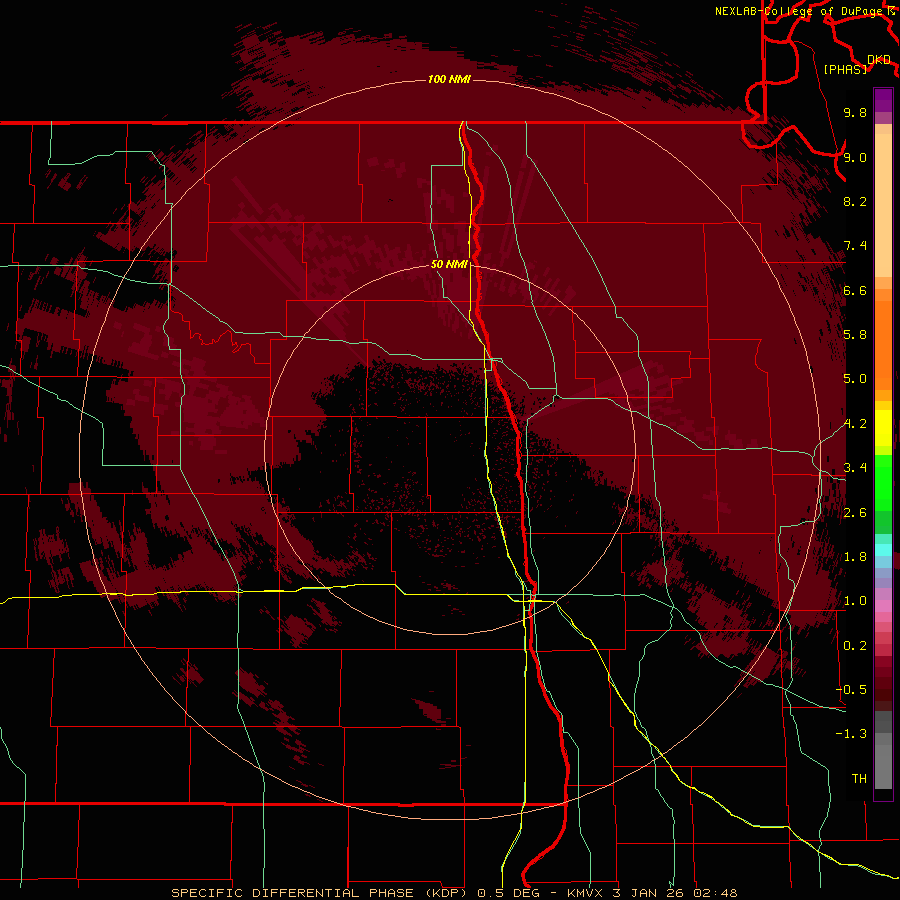Click the 50 NMI range ring label
Screen dimensions: 900x900
(449, 264)
